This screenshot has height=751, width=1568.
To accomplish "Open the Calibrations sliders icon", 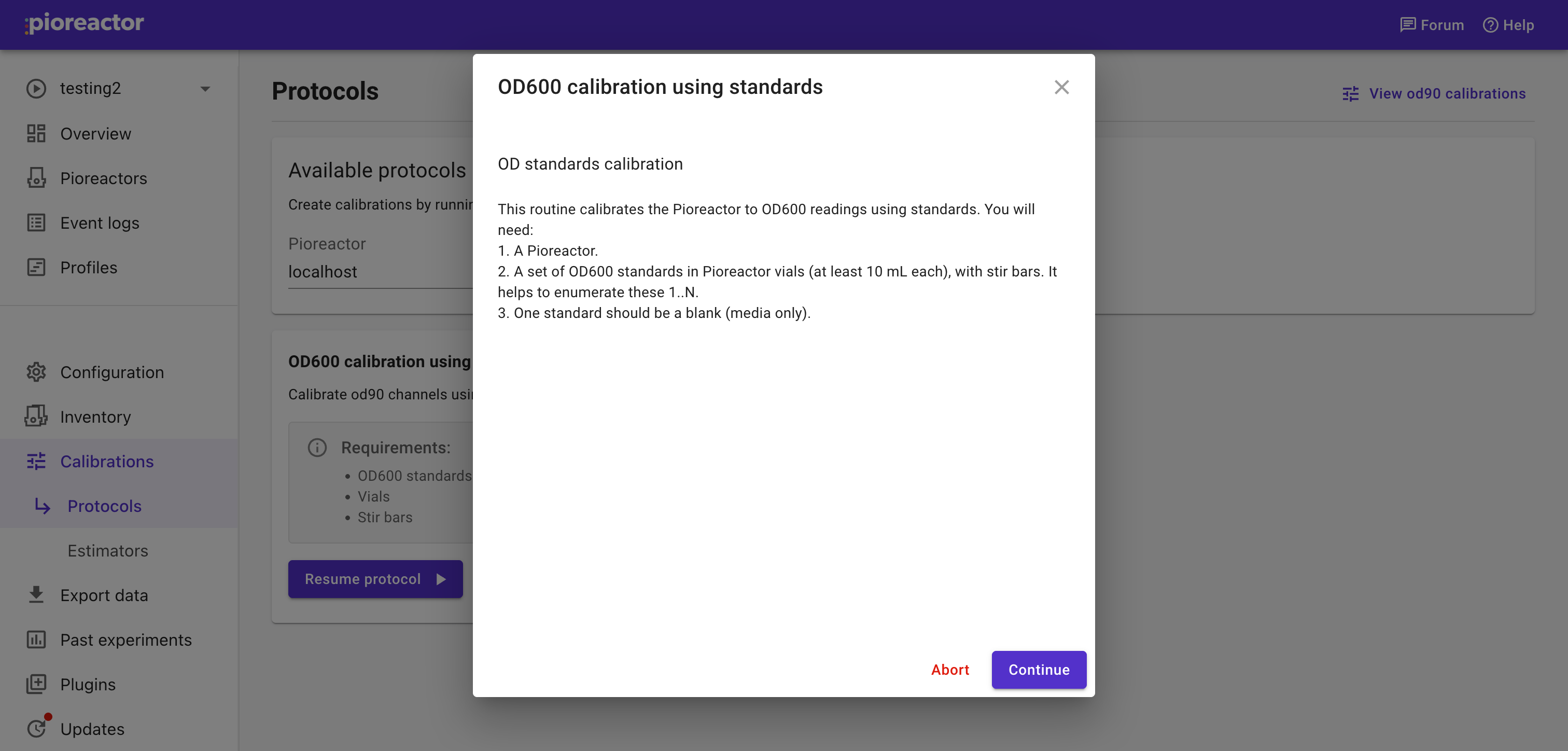I will pyautogui.click(x=36, y=462).
